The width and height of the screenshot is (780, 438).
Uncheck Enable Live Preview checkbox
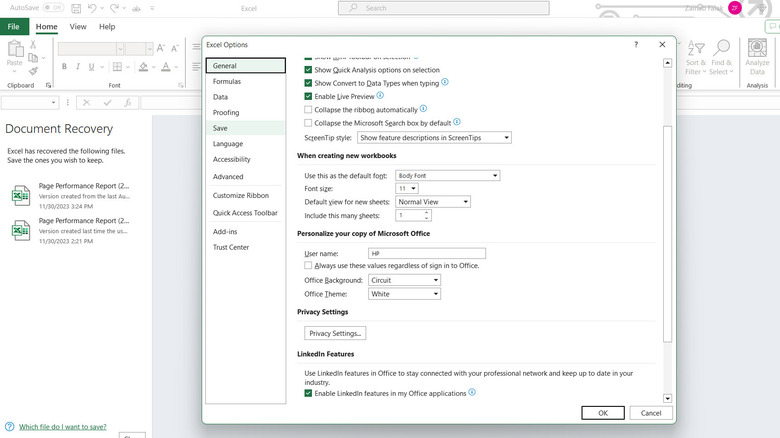(x=308, y=96)
